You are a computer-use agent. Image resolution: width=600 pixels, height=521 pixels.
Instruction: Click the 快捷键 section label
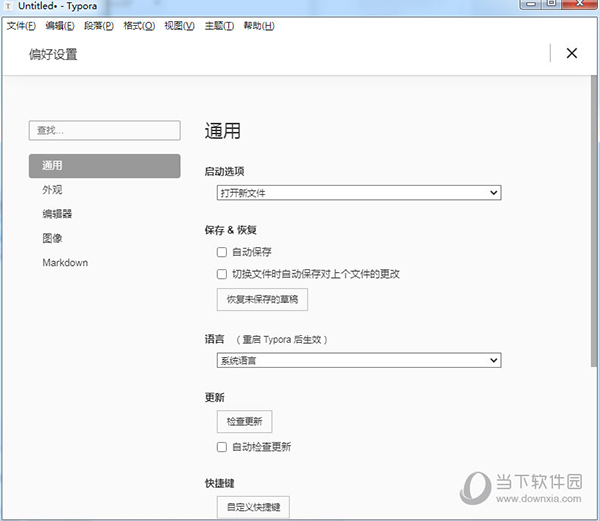tap(220, 484)
